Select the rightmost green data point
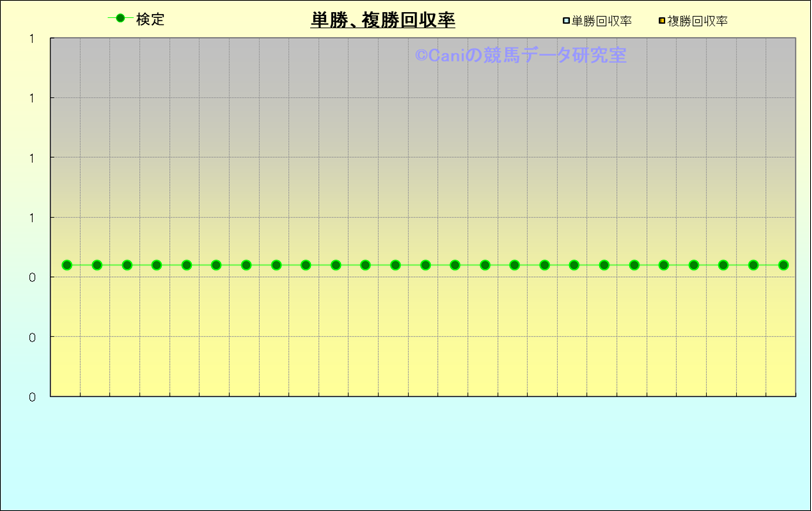 783,265
